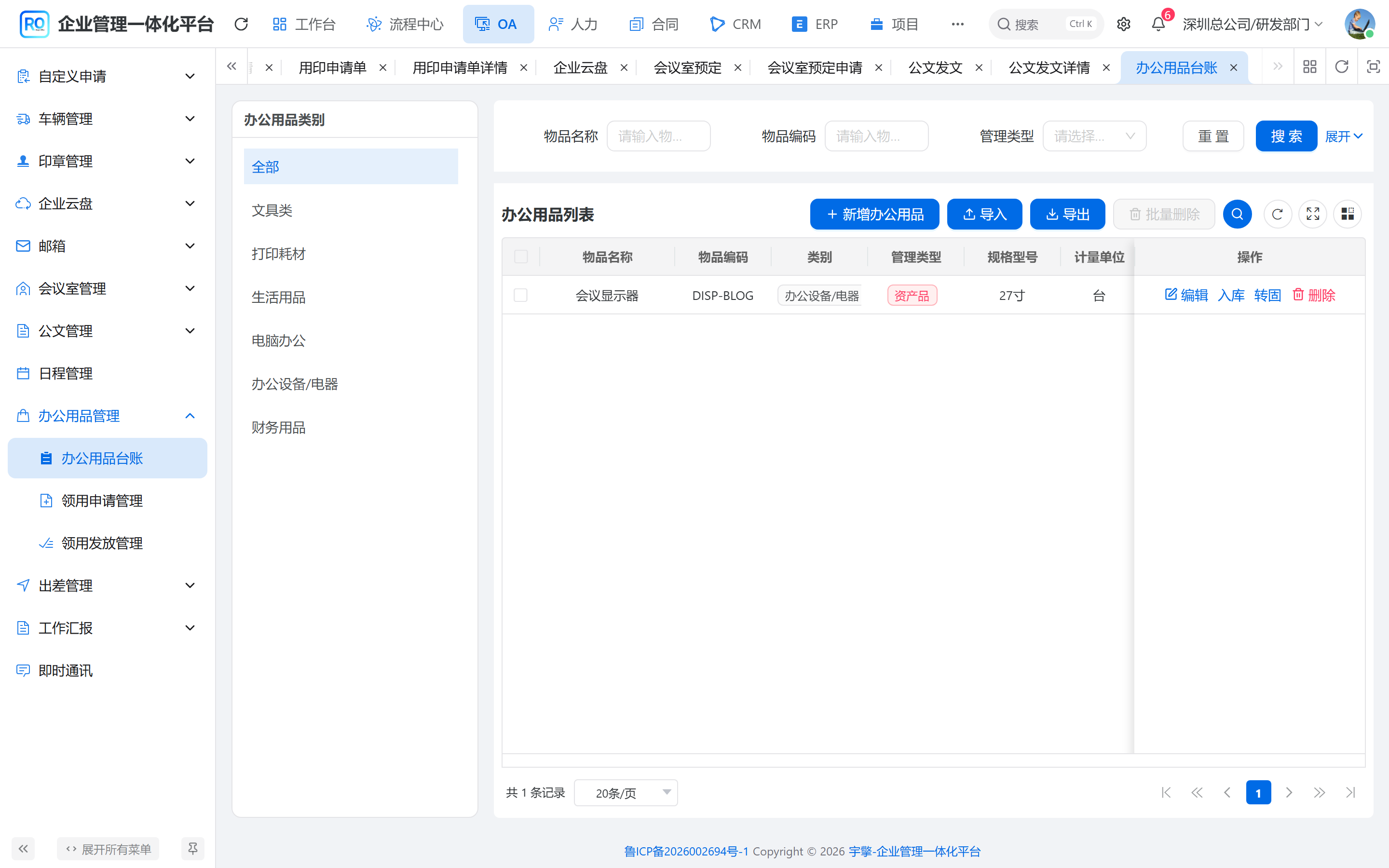The width and height of the screenshot is (1389, 868).
Task: Go to first page pagination icon
Action: tap(1166, 793)
